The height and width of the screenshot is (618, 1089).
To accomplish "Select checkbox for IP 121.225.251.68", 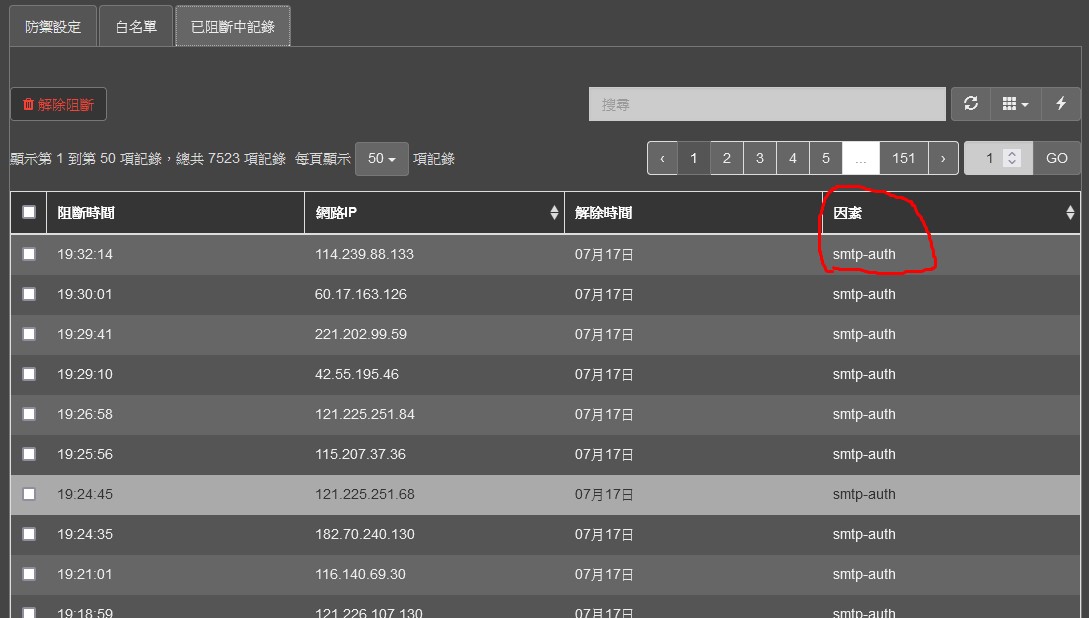I will [29, 494].
